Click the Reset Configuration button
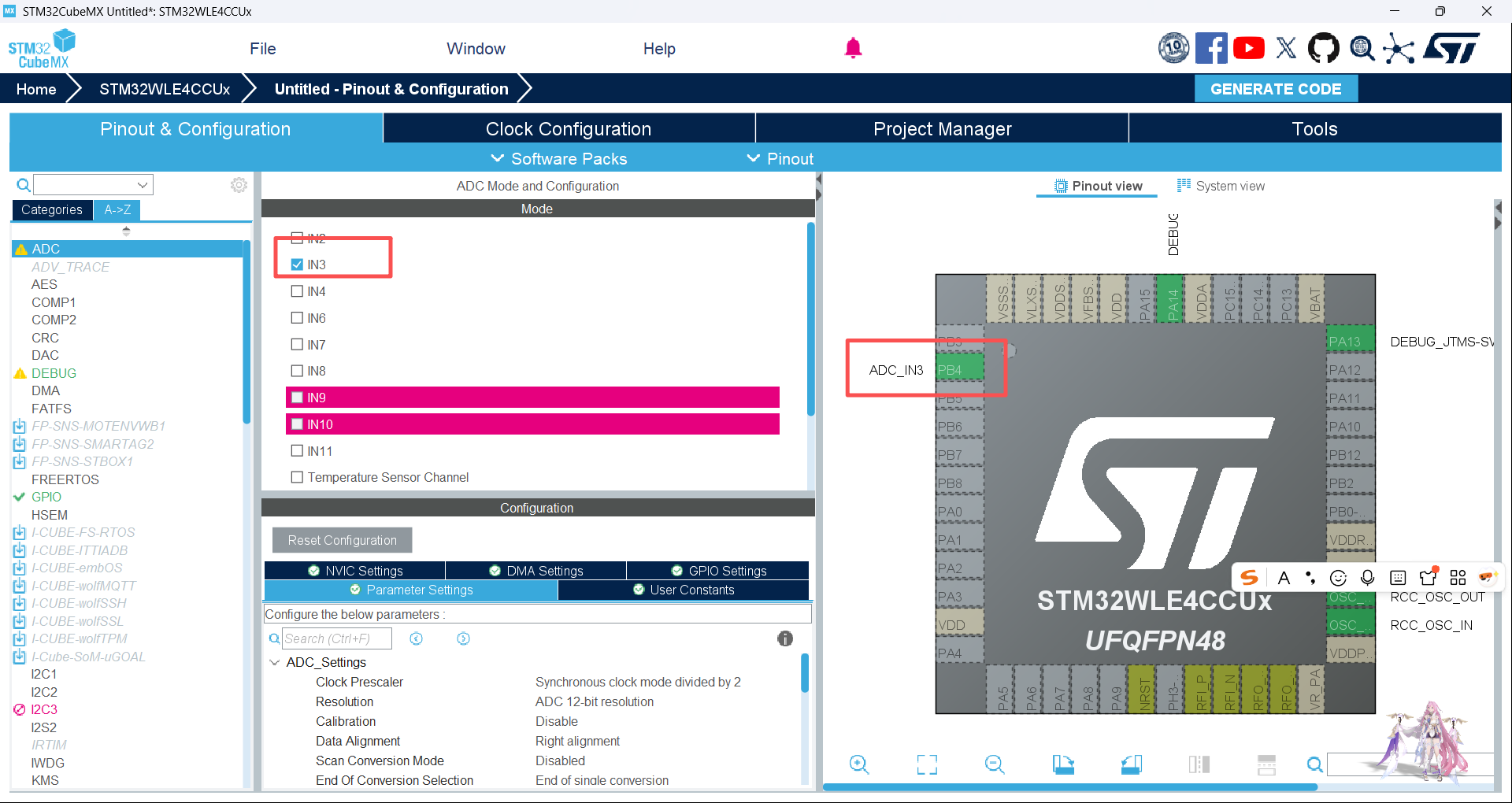This screenshot has height=803, width=1512. pos(342,540)
